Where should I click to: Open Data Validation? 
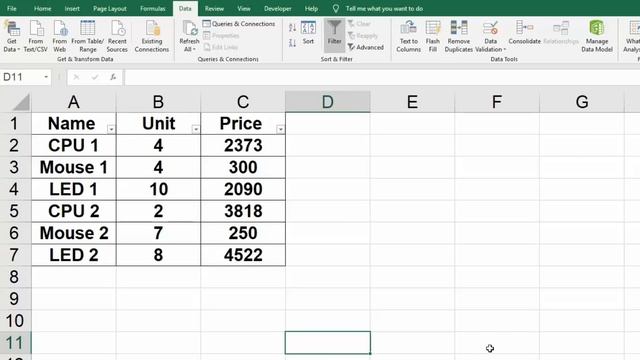[x=490, y=37]
